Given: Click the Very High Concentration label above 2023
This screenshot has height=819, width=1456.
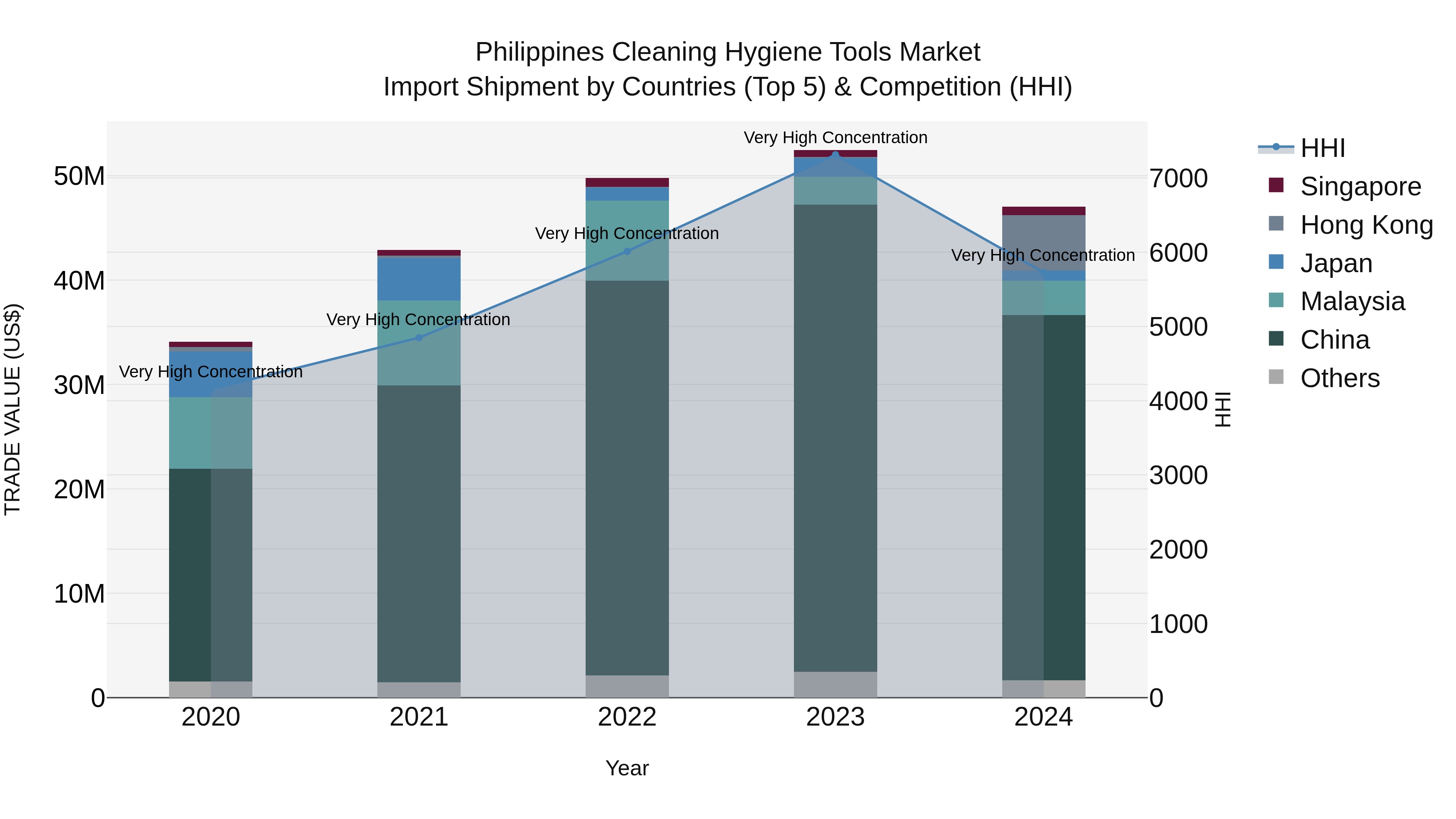Looking at the screenshot, I should pos(836,138).
